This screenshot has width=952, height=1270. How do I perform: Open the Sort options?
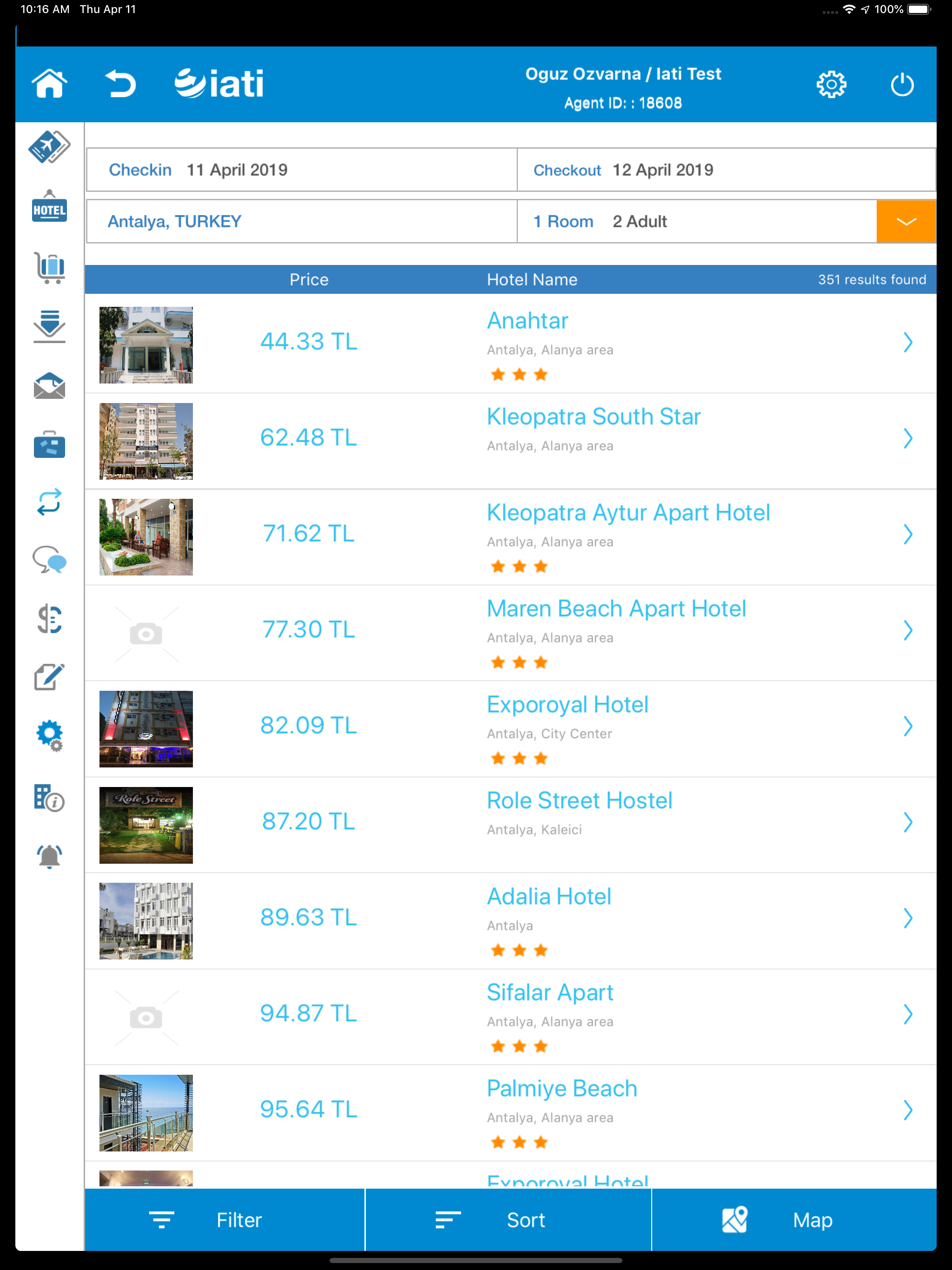pos(508,1219)
